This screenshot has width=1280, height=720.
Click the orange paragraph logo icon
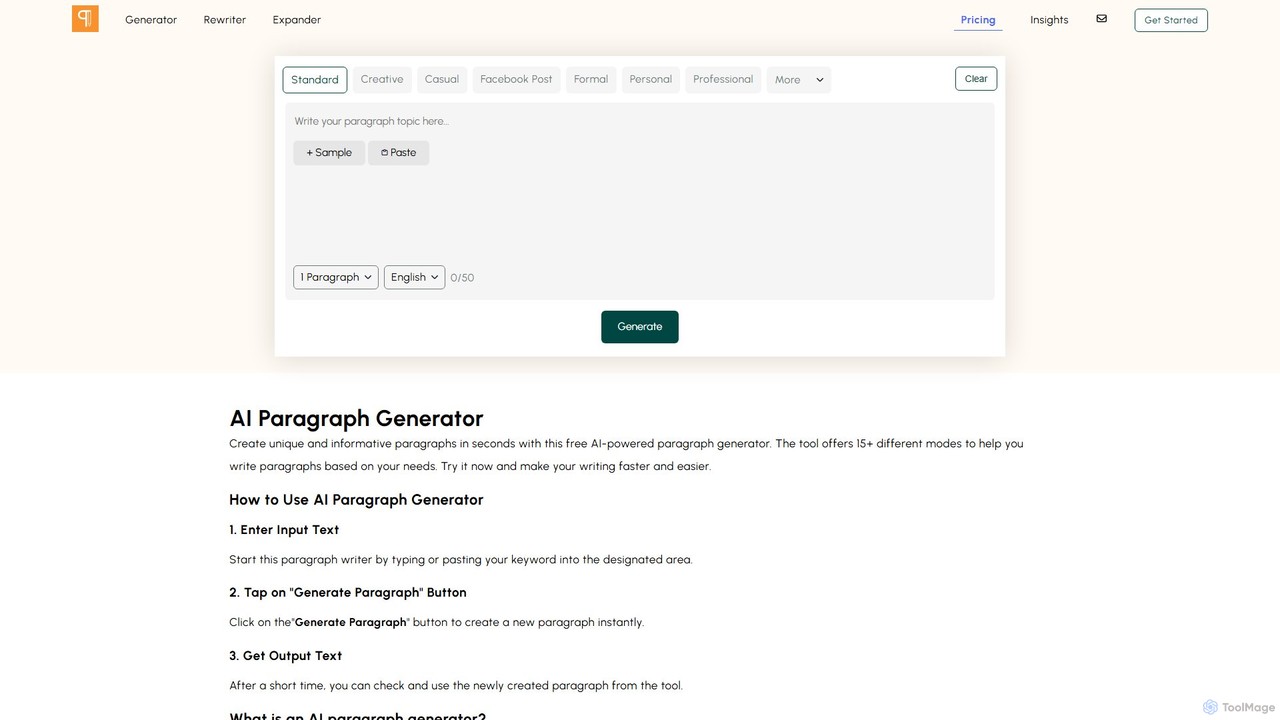[x=85, y=19]
